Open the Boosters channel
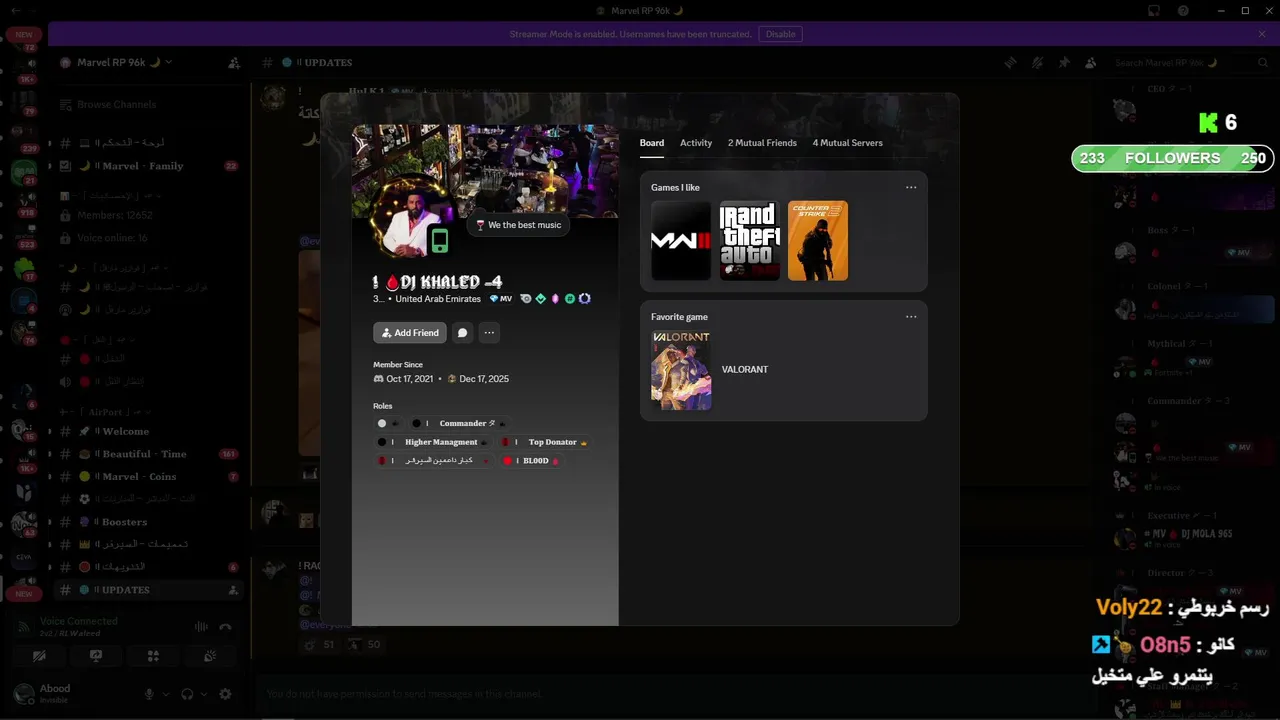 (150, 522)
